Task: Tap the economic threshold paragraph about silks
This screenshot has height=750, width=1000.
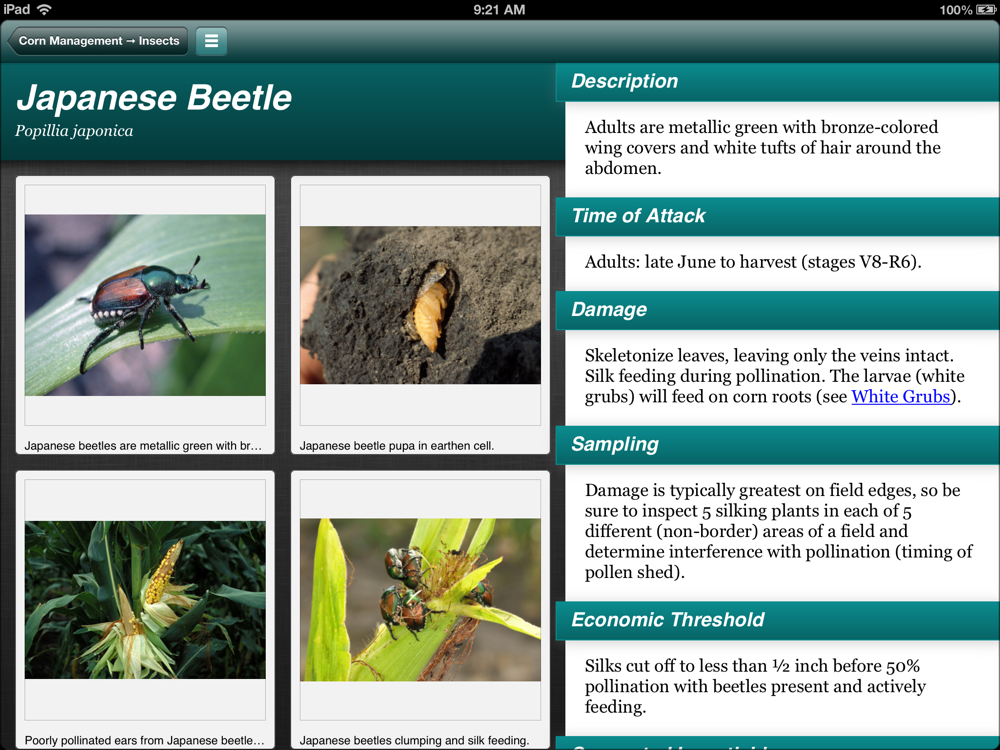Action: [755, 686]
